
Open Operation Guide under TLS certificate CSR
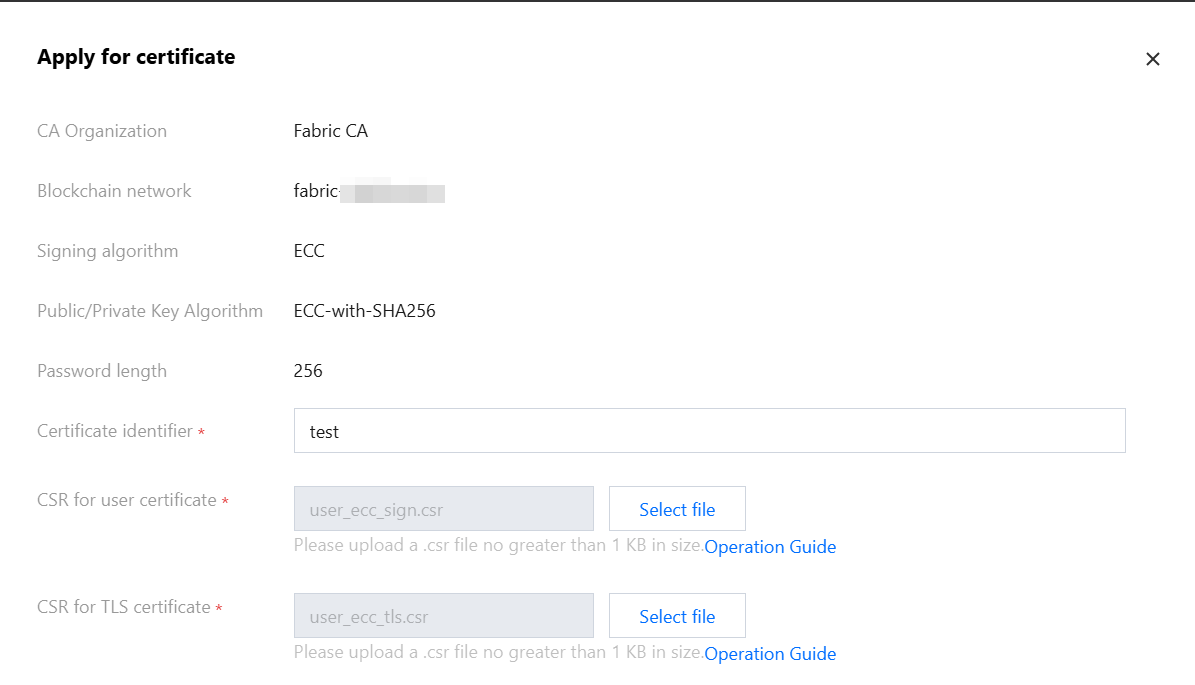coord(770,654)
